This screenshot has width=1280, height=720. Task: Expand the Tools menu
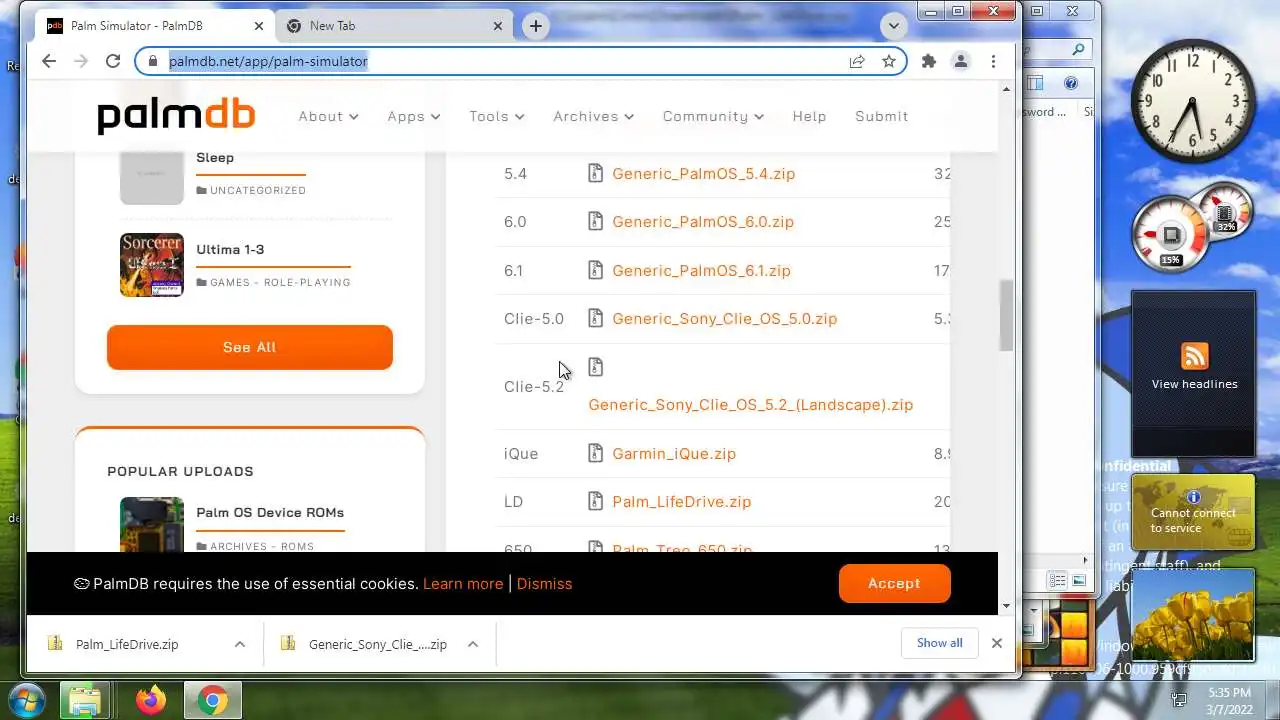(x=497, y=116)
